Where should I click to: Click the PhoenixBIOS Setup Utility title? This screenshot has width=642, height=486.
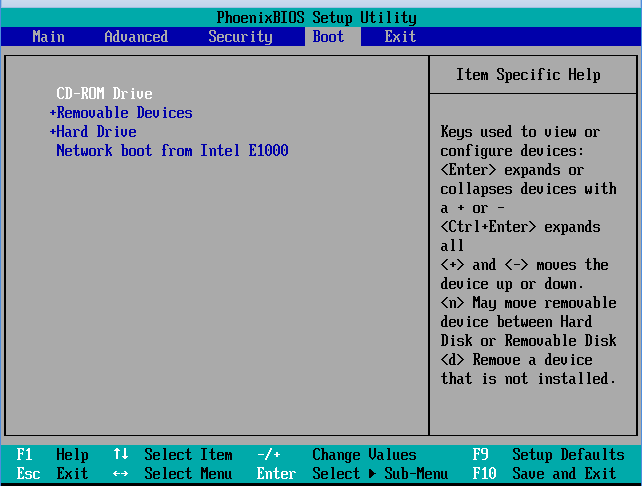(x=316, y=18)
